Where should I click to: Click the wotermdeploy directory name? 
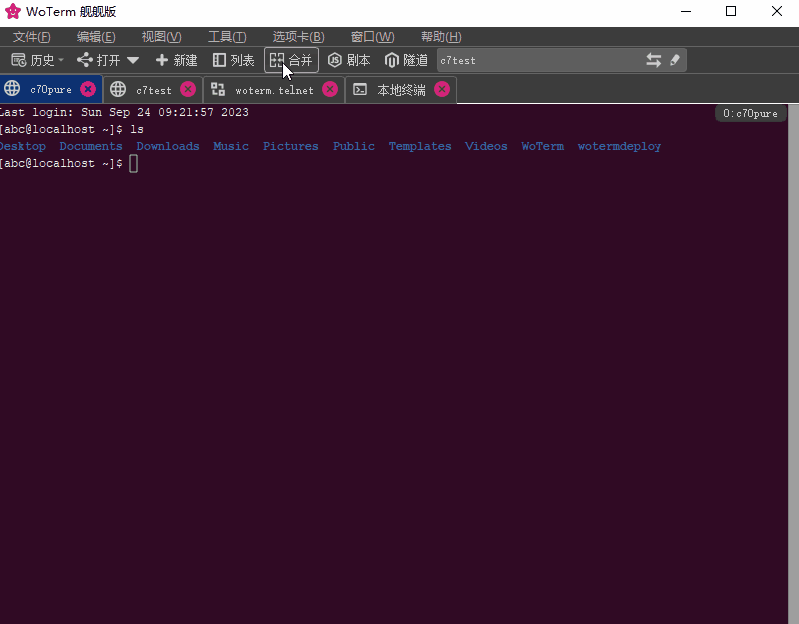click(619, 146)
